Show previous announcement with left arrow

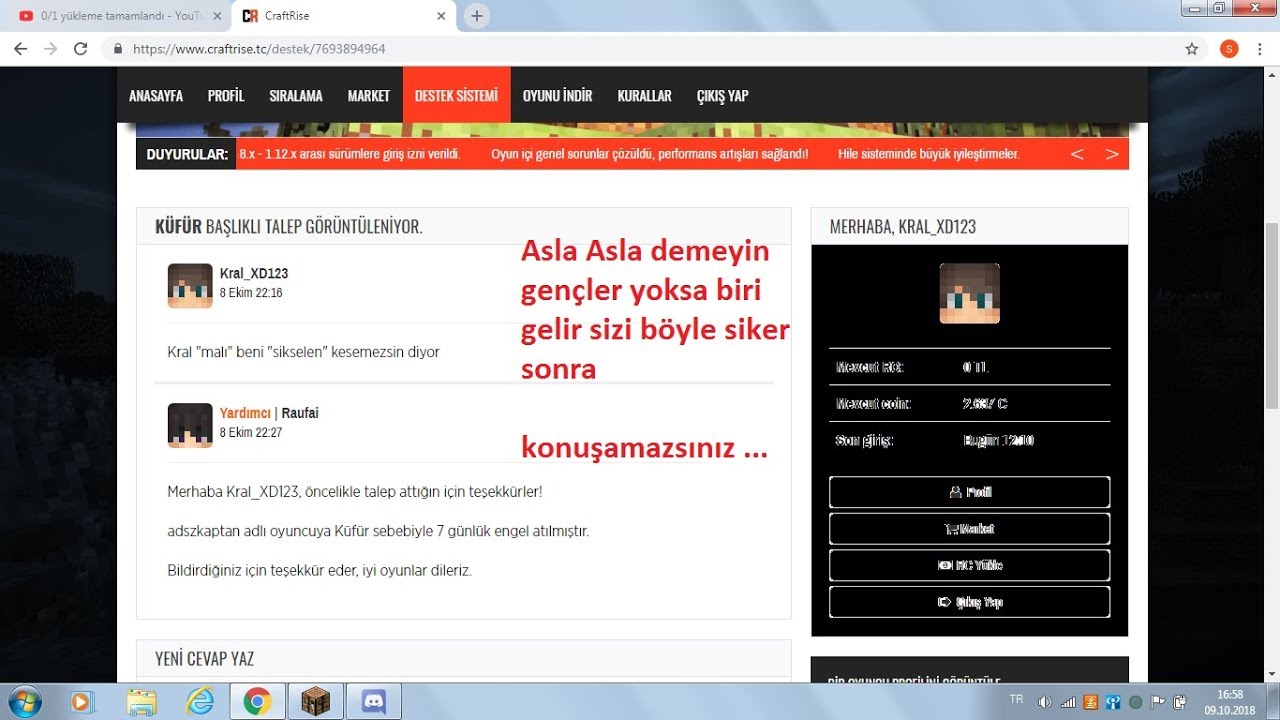click(1077, 154)
